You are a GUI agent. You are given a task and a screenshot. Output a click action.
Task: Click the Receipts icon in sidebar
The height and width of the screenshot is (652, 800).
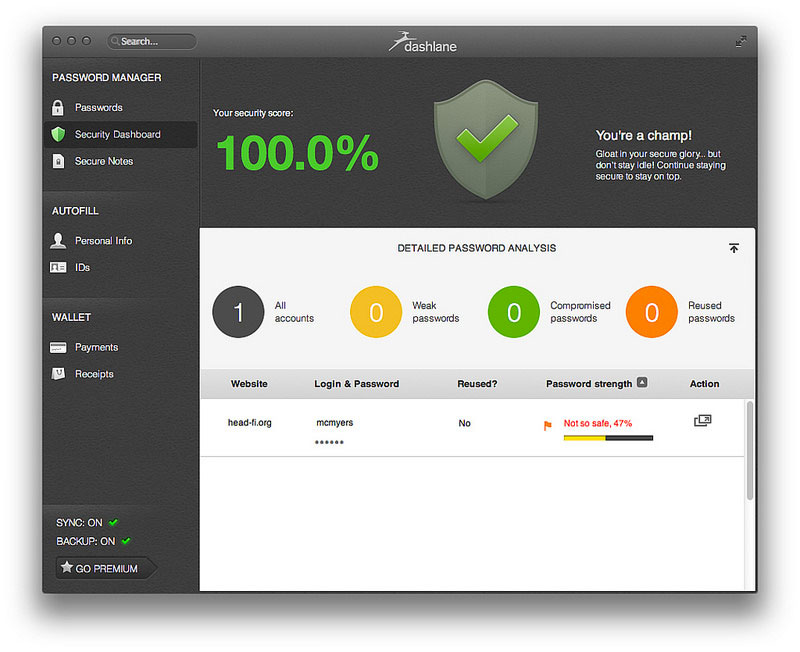58,374
